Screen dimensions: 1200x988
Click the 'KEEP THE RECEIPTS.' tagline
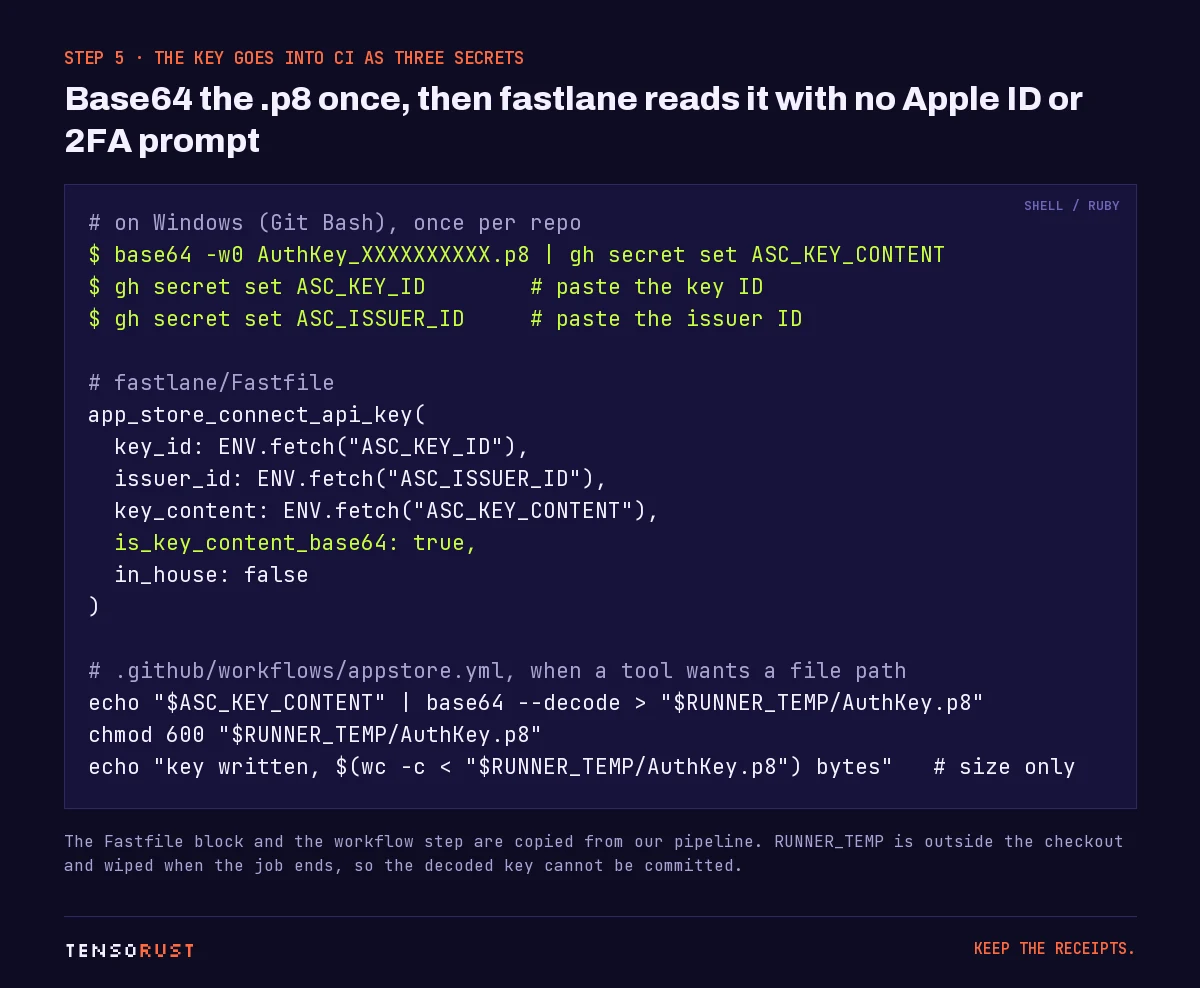click(1055, 949)
